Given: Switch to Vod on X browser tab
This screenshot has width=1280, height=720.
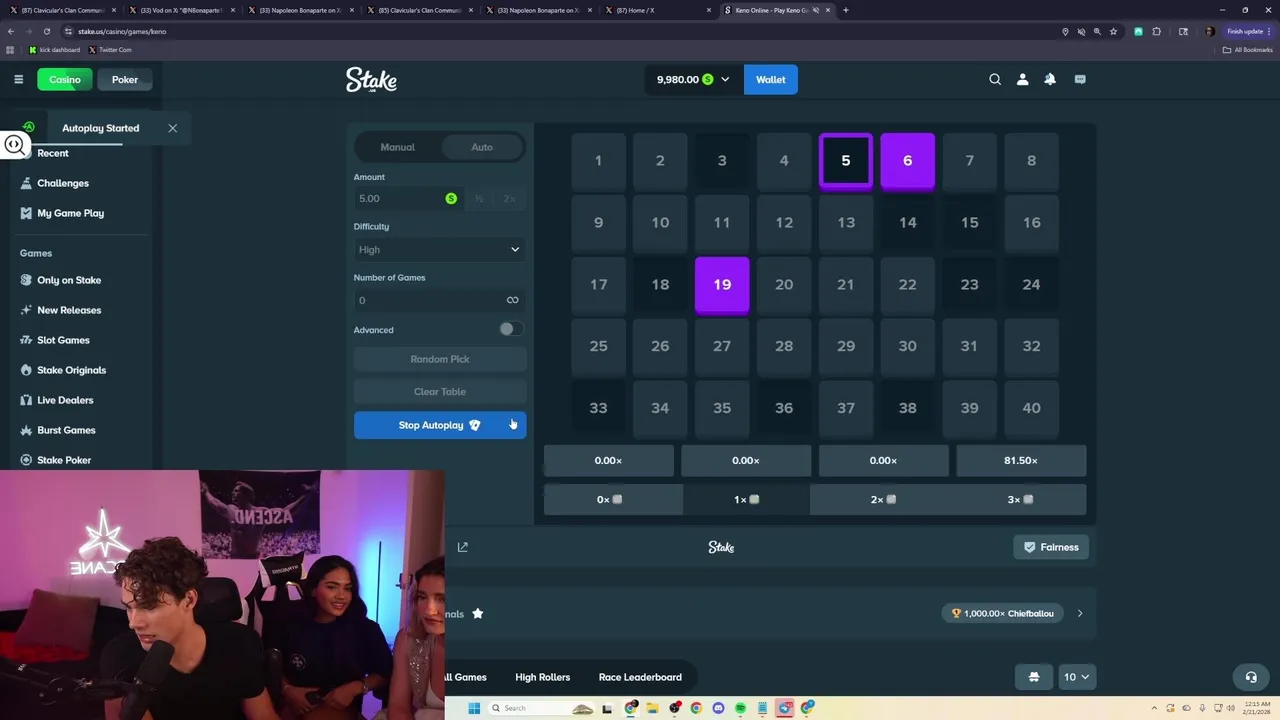Looking at the screenshot, I should pos(181,10).
